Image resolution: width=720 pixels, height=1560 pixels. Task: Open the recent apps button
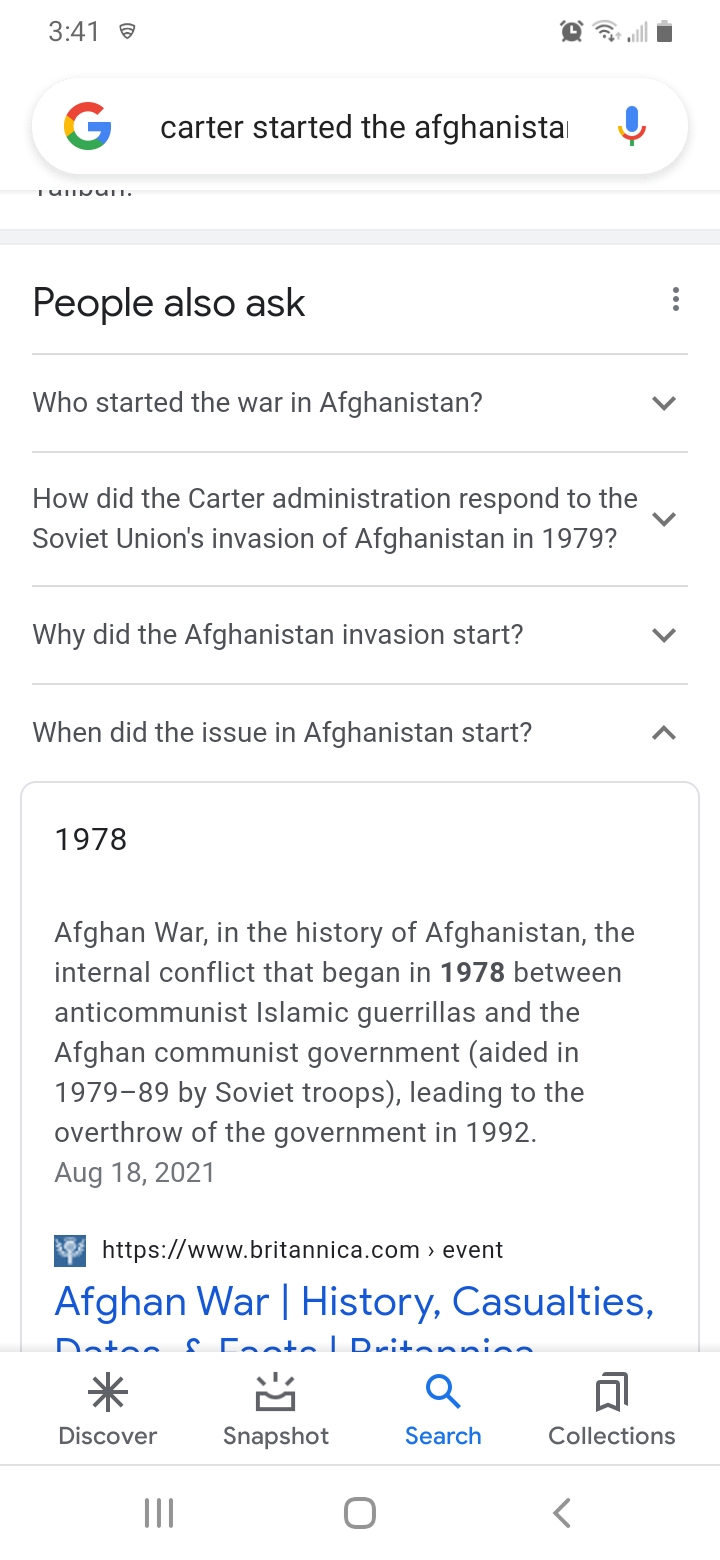[159, 1512]
